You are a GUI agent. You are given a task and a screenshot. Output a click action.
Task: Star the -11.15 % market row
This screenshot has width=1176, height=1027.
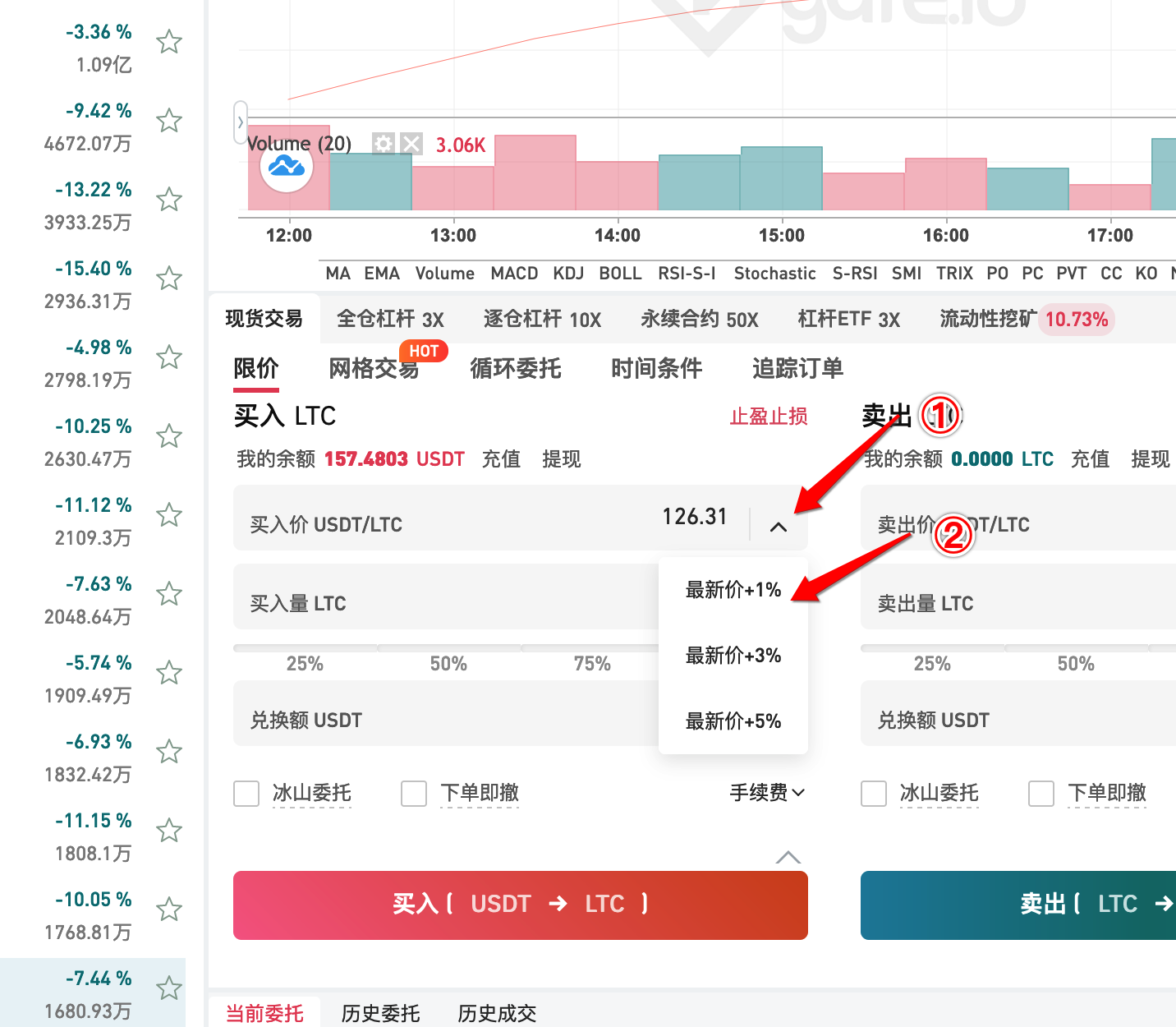pos(169,831)
